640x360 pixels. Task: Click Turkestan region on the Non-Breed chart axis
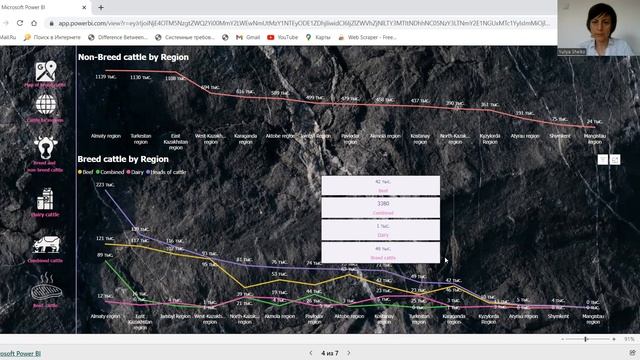[x=141, y=139]
